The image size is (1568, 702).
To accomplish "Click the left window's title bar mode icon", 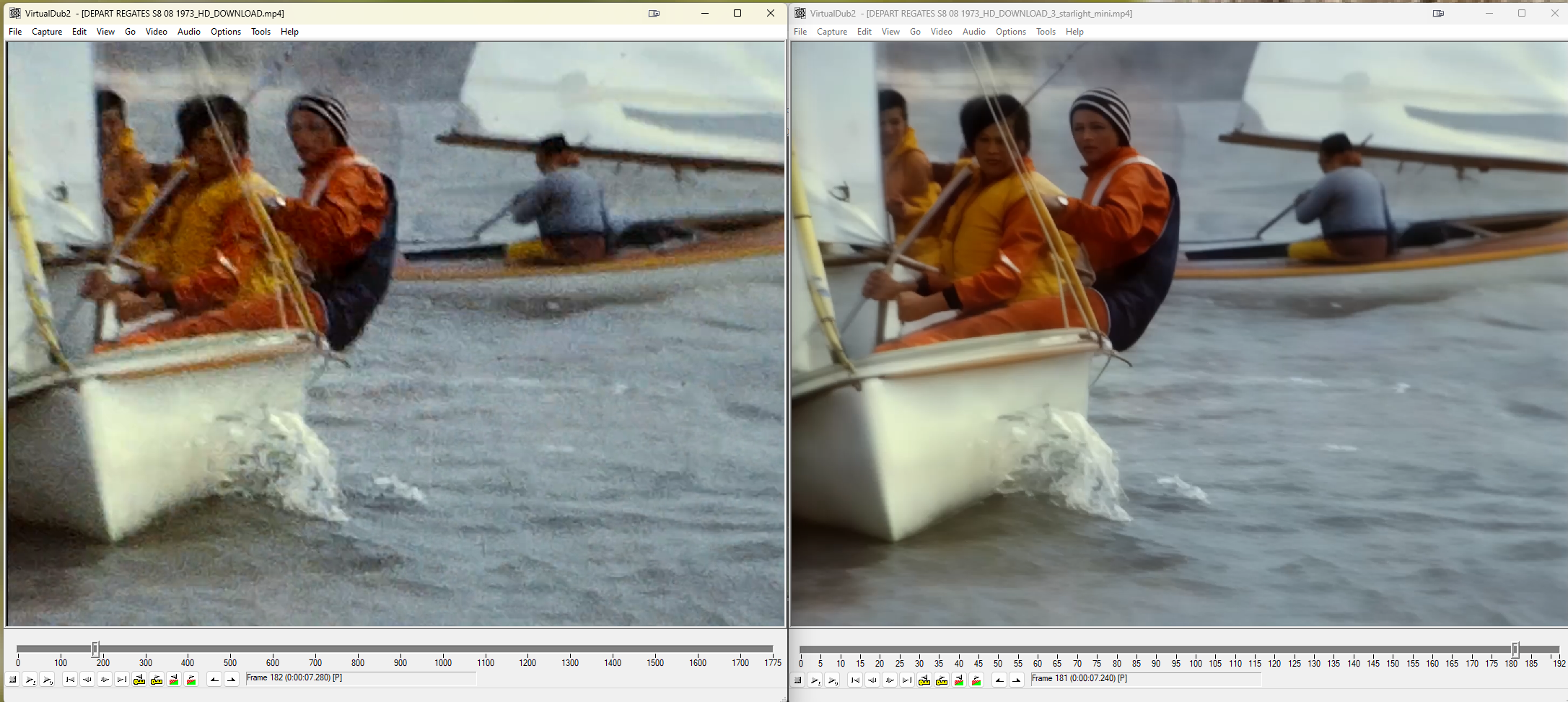I will [x=654, y=13].
